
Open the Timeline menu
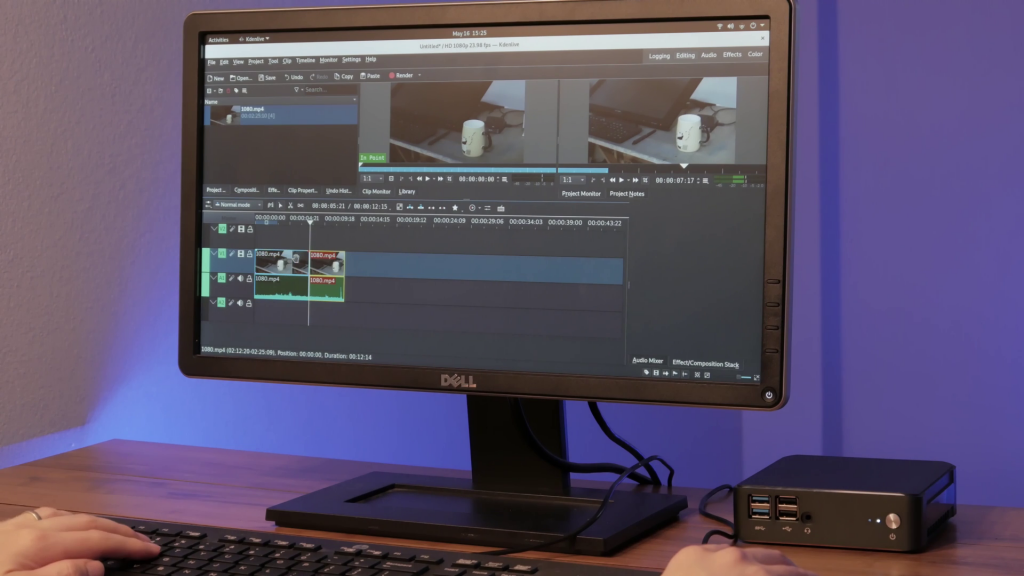(x=305, y=60)
